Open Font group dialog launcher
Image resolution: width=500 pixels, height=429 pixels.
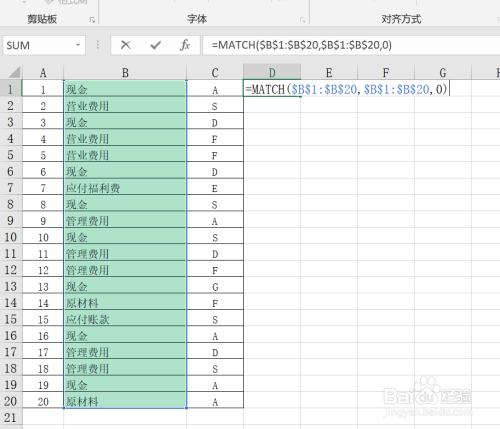click(x=302, y=20)
